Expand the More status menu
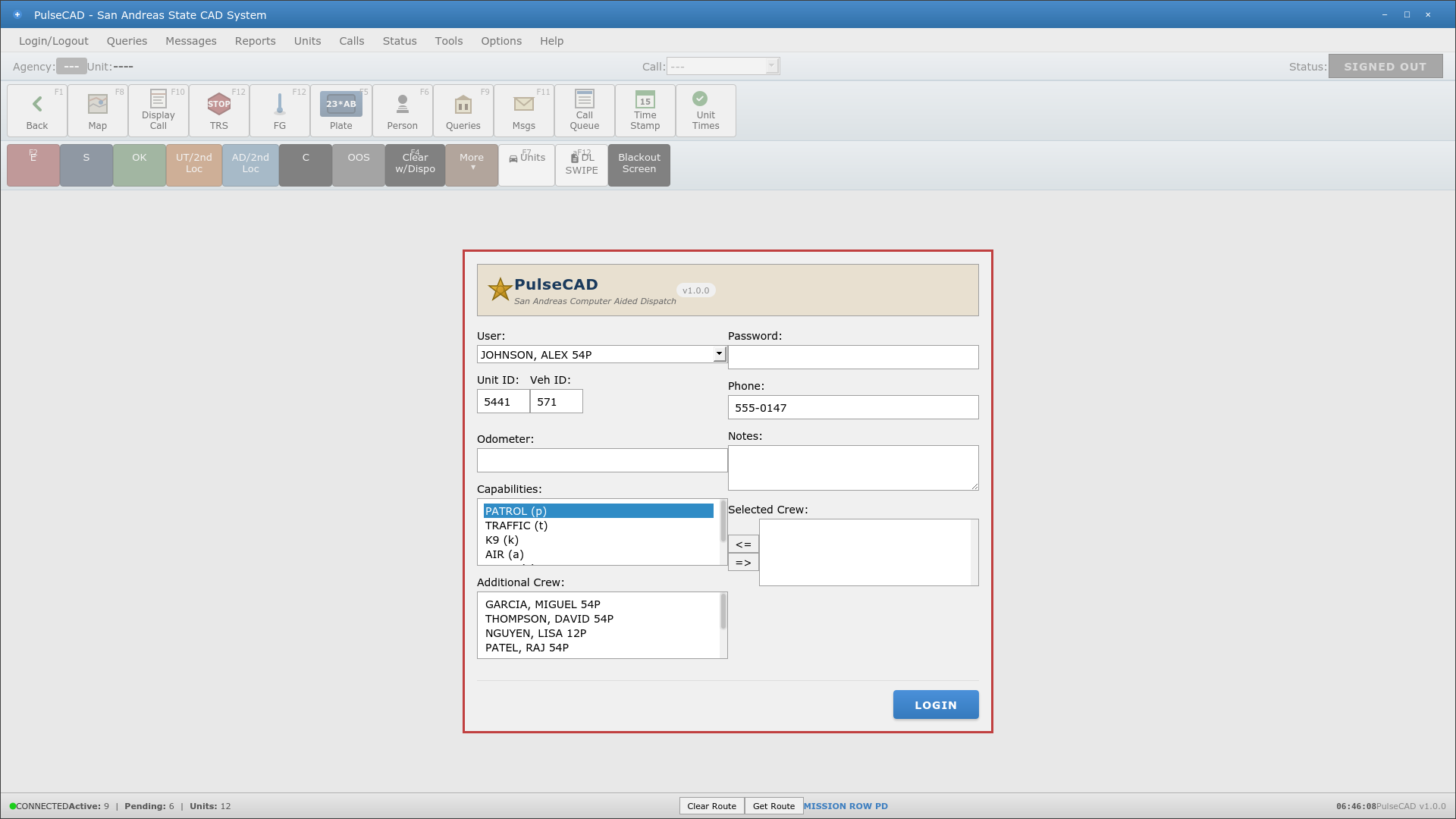 pos(472,165)
